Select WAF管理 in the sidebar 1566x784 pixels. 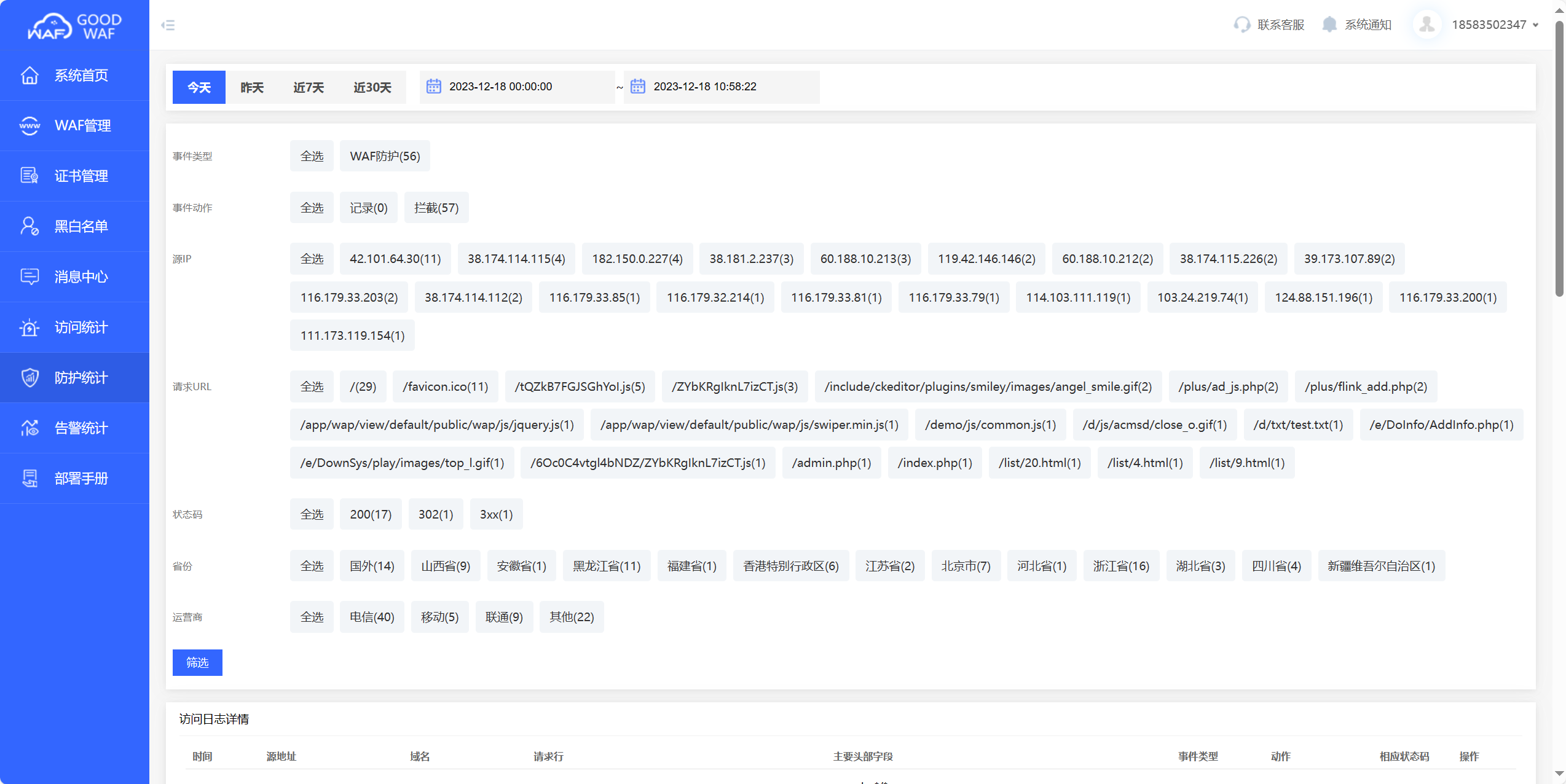[74, 125]
